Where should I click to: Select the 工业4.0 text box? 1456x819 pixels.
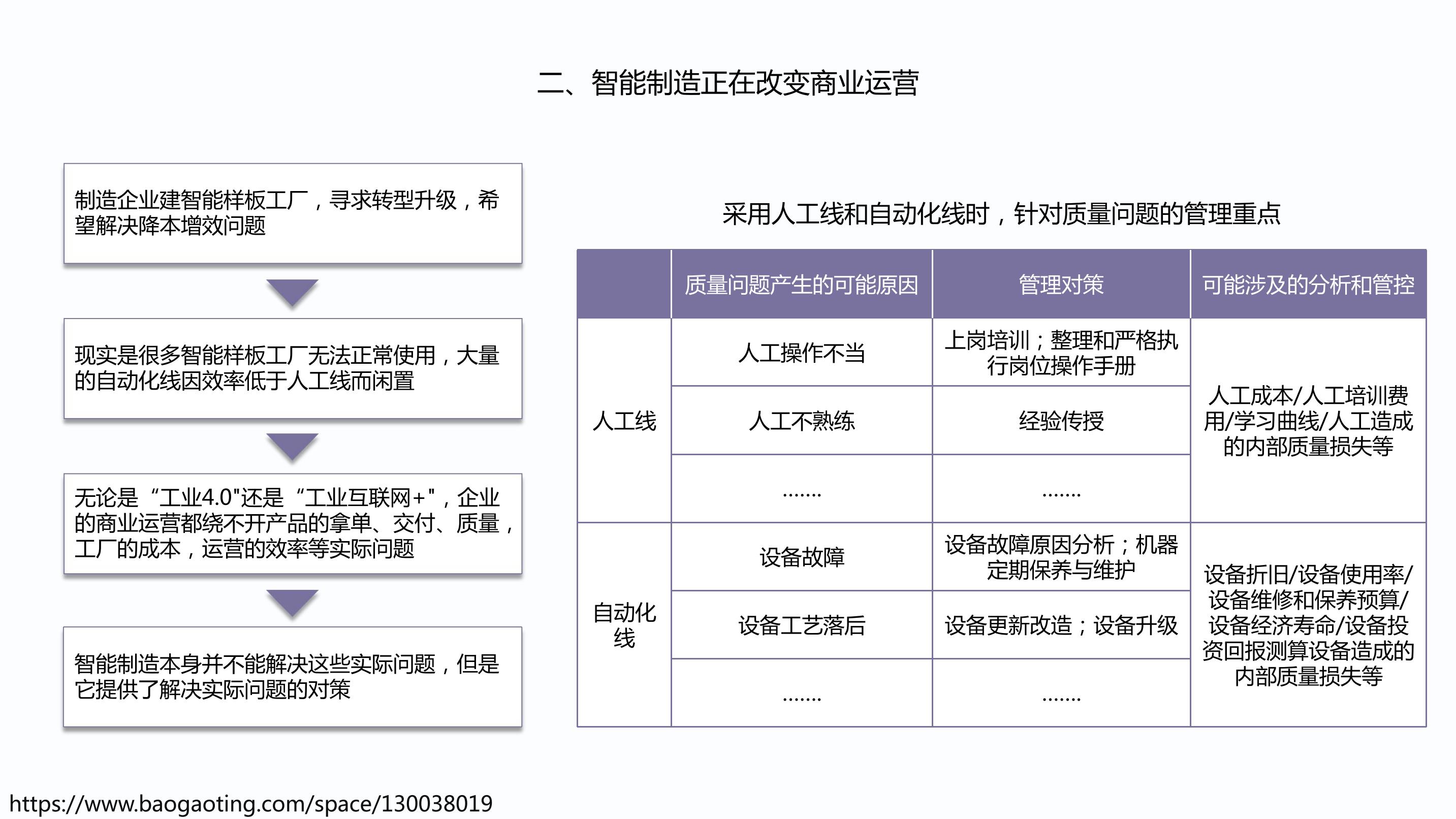(292, 523)
